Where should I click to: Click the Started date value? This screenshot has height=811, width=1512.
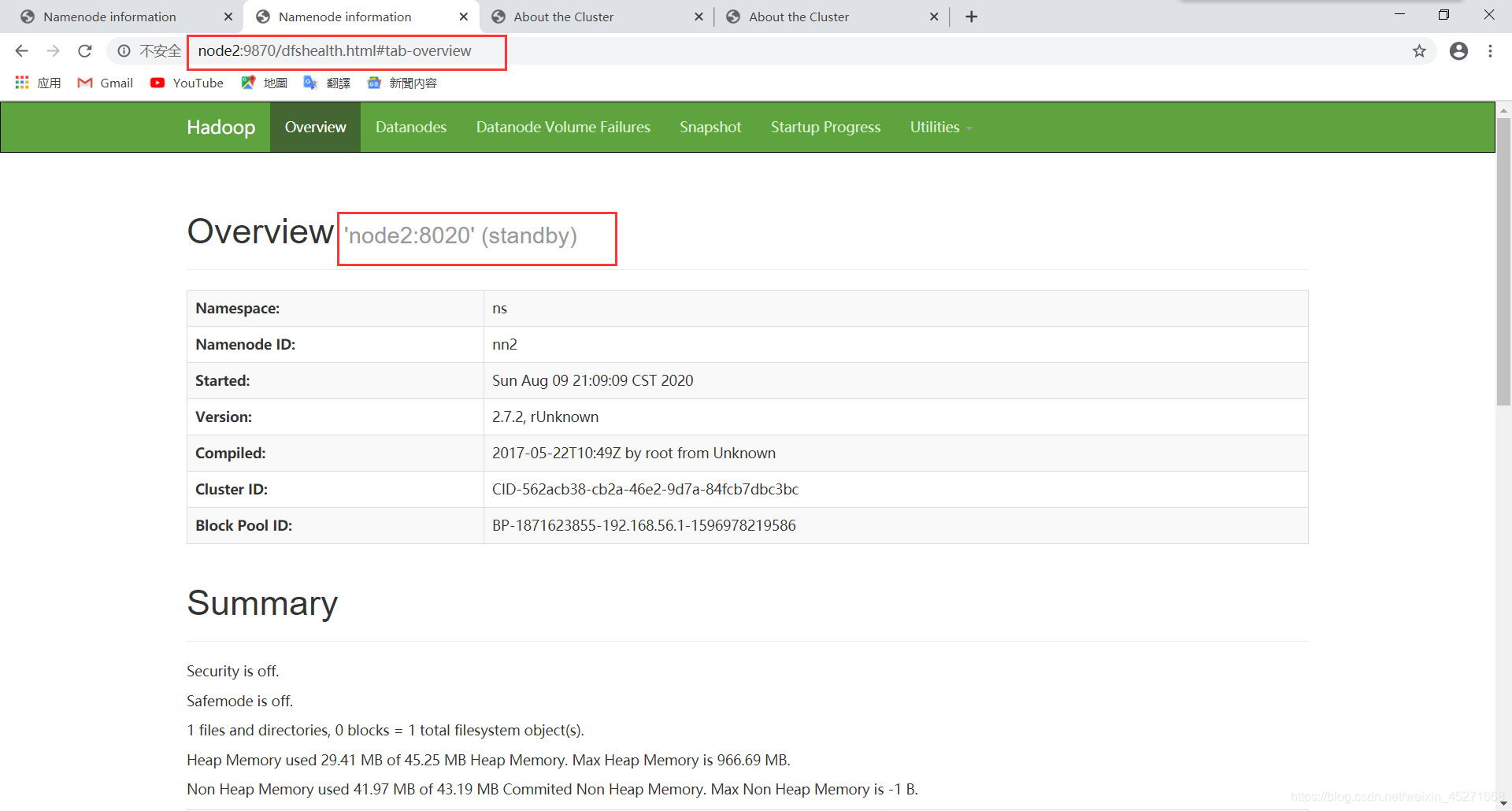[x=592, y=380]
